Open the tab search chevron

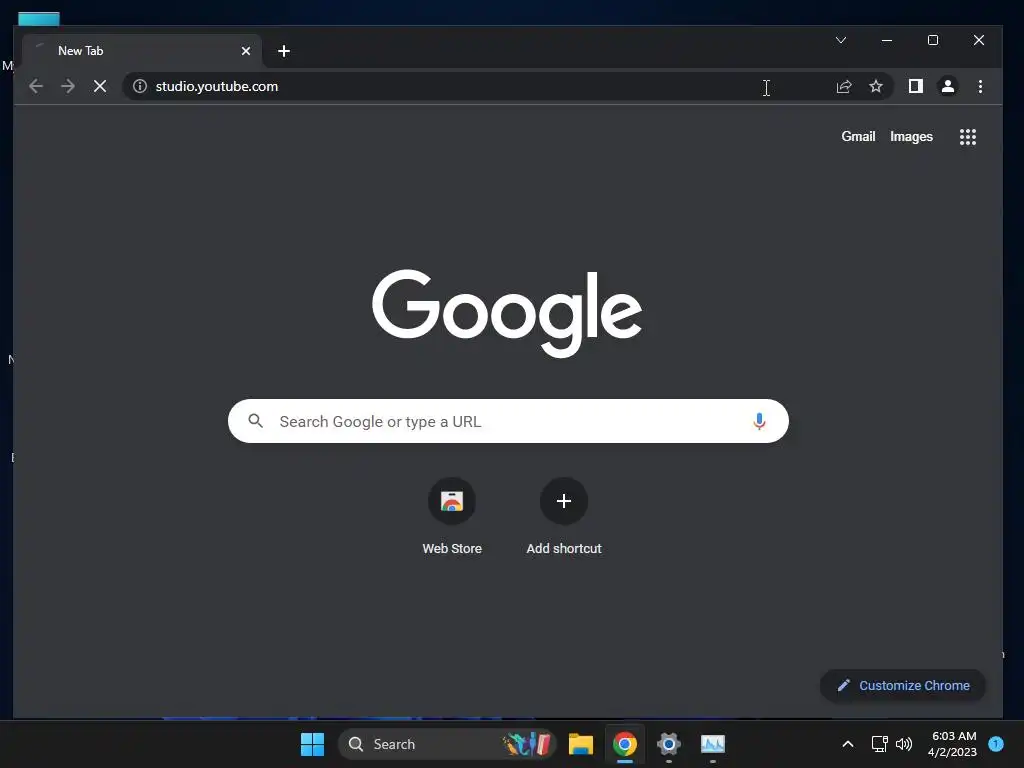[841, 40]
